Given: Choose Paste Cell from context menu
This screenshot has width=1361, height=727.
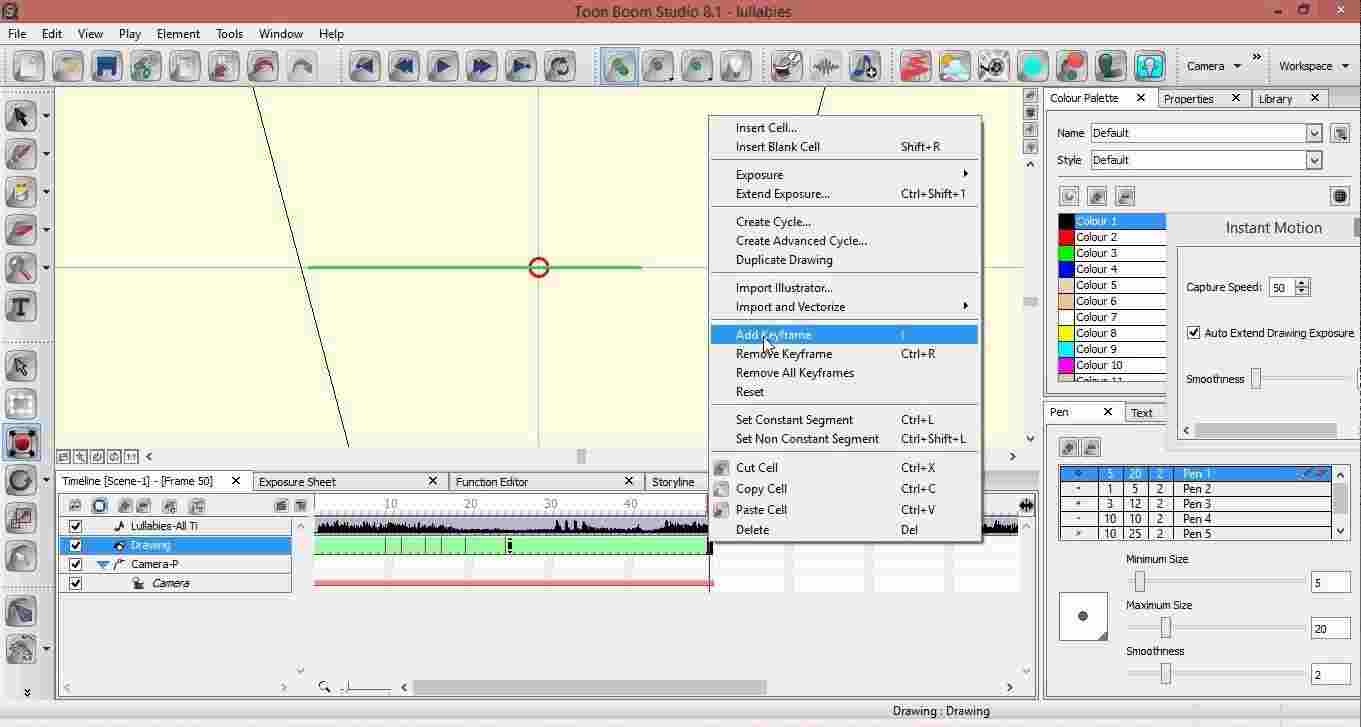Looking at the screenshot, I should (844, 510).
